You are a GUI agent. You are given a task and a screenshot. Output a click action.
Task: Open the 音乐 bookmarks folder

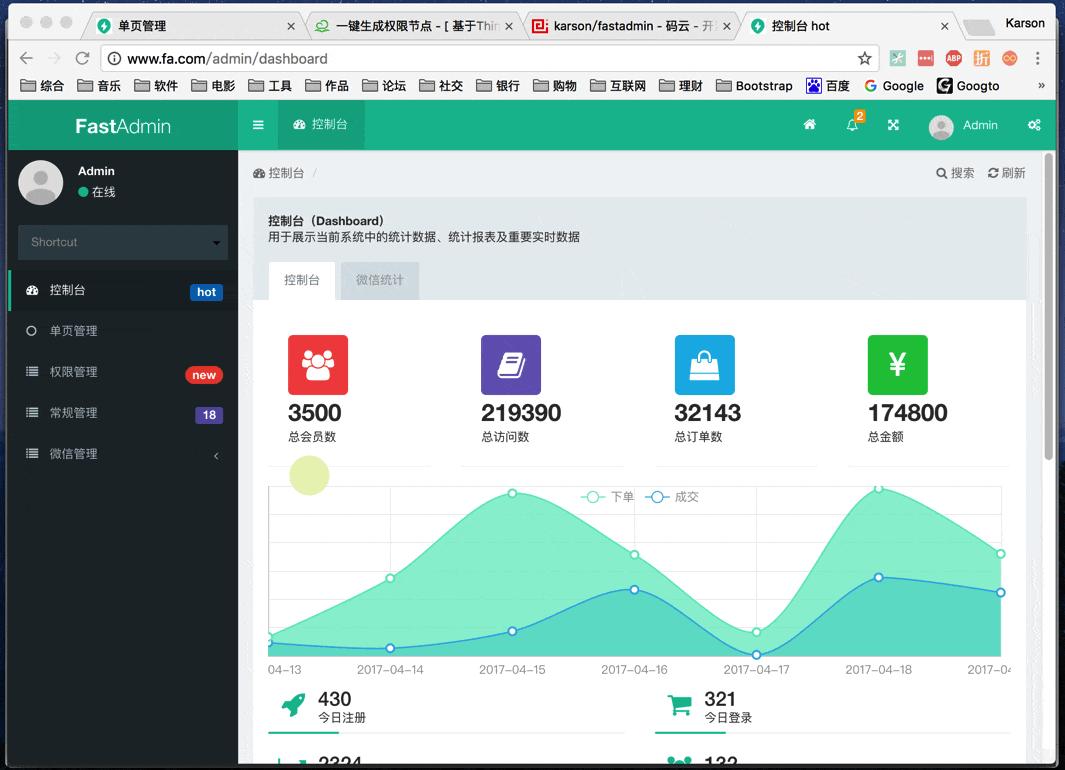tap(98, 86)
